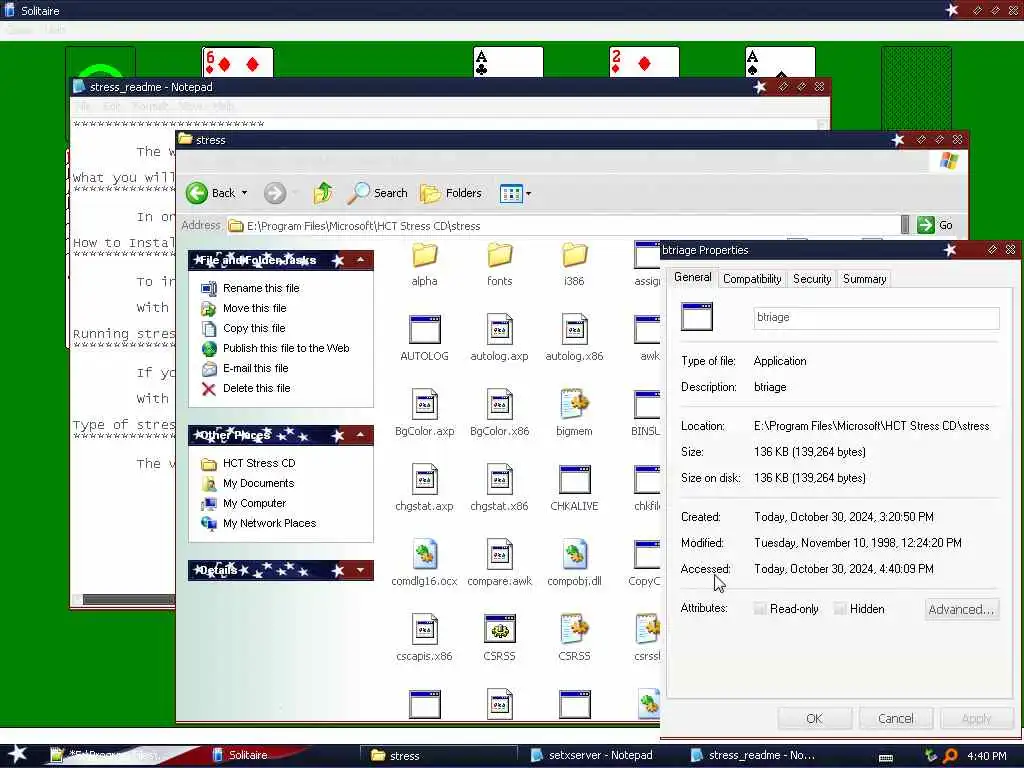Click the green Go arrow button
This screenshot has width=1024, height=768.
925,225
